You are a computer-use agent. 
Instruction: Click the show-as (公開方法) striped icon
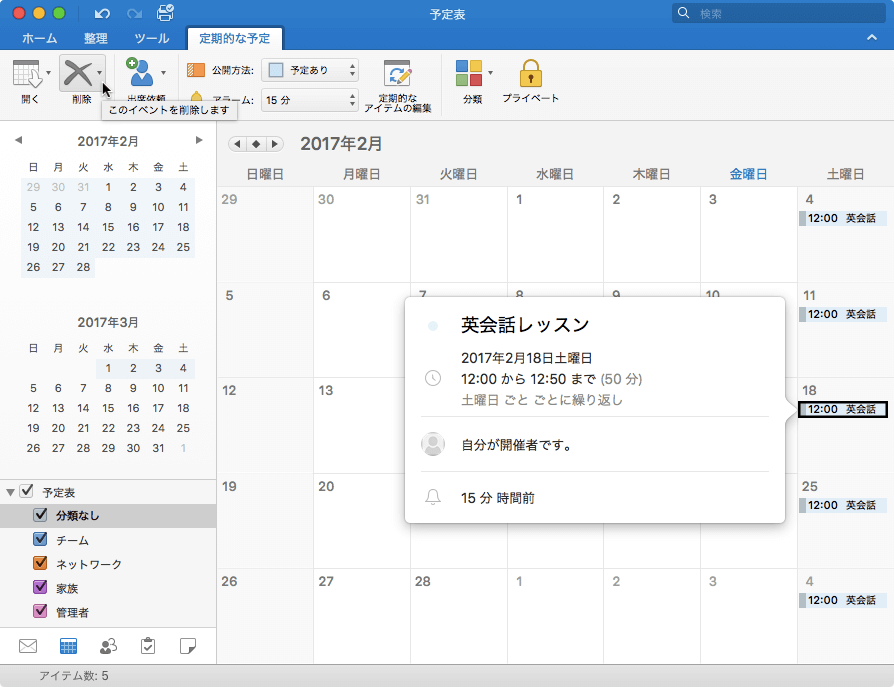(196, 70)
